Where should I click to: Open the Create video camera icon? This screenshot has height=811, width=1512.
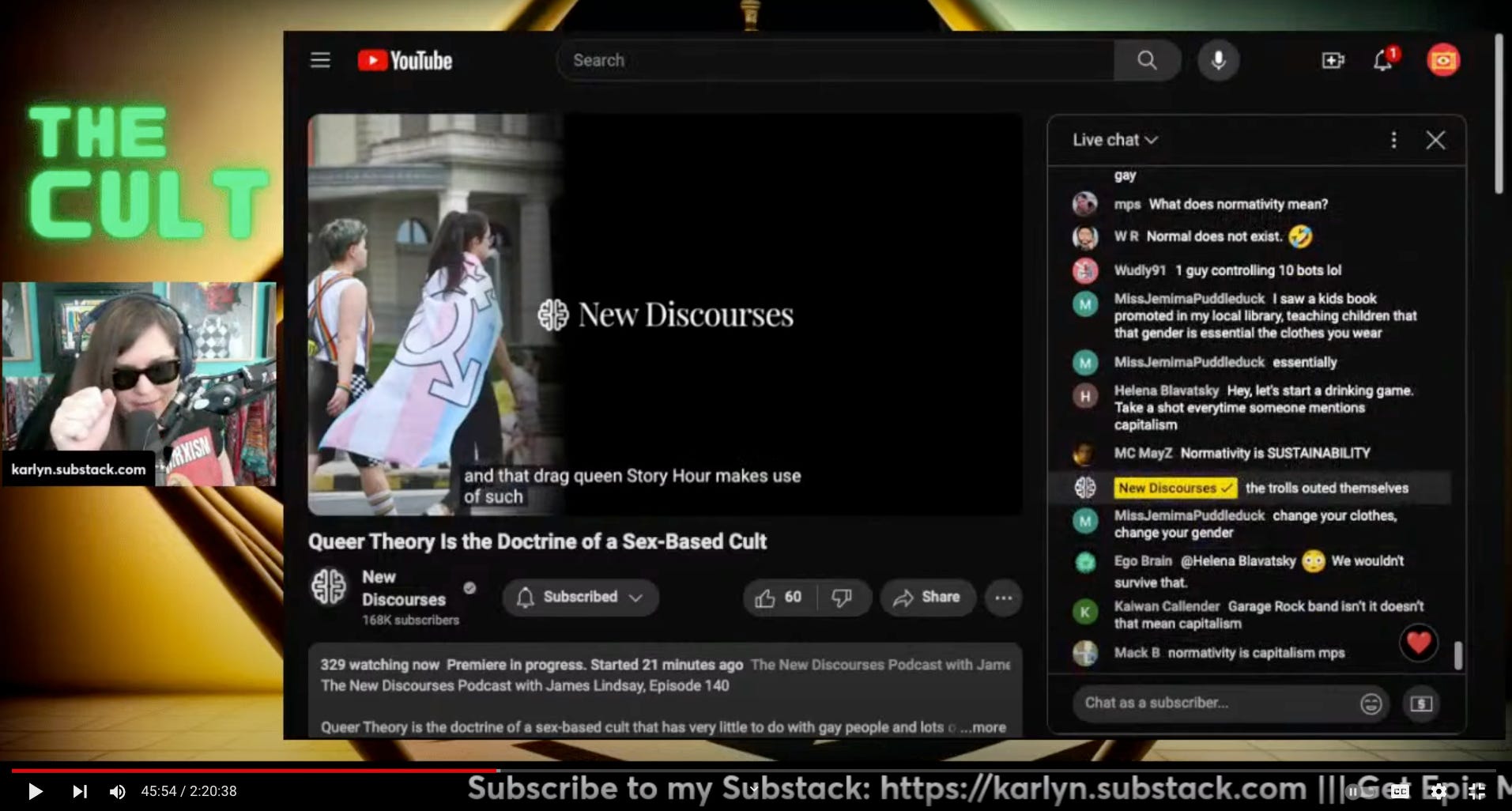[1333, 60]
